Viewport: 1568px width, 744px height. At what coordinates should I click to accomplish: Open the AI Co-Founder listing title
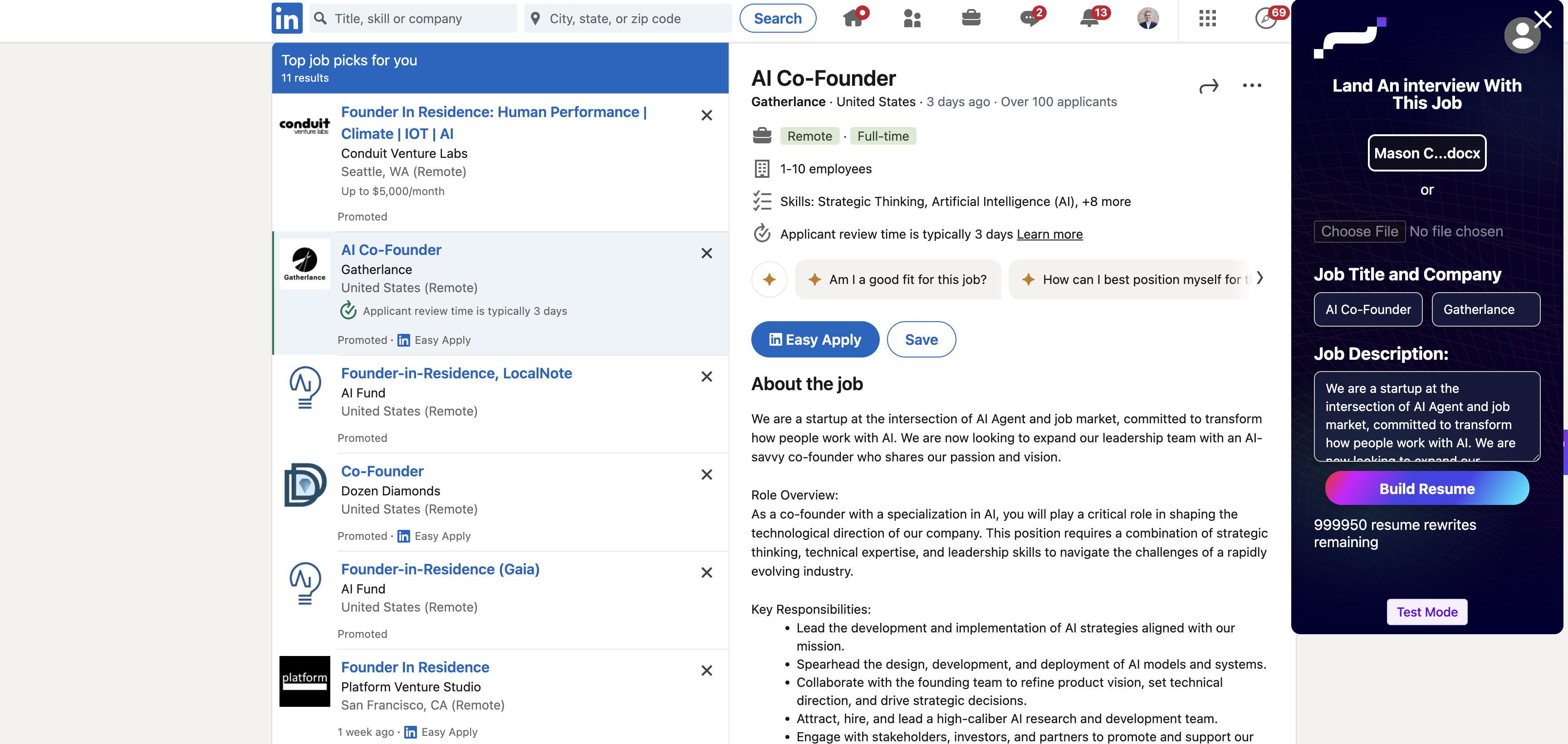(391, 250)
